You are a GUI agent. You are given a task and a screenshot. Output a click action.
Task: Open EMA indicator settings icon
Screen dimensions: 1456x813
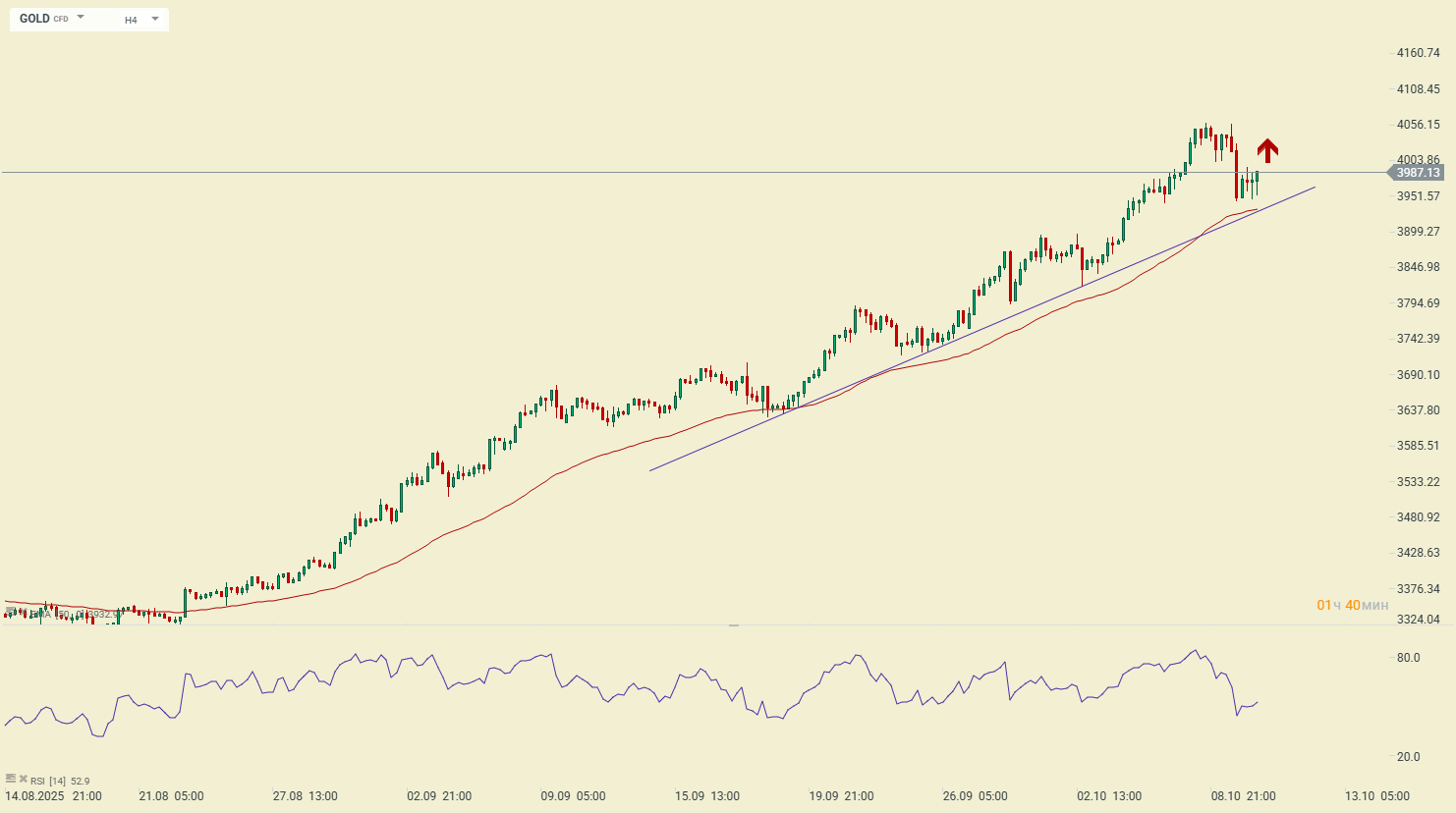point(10,613)
